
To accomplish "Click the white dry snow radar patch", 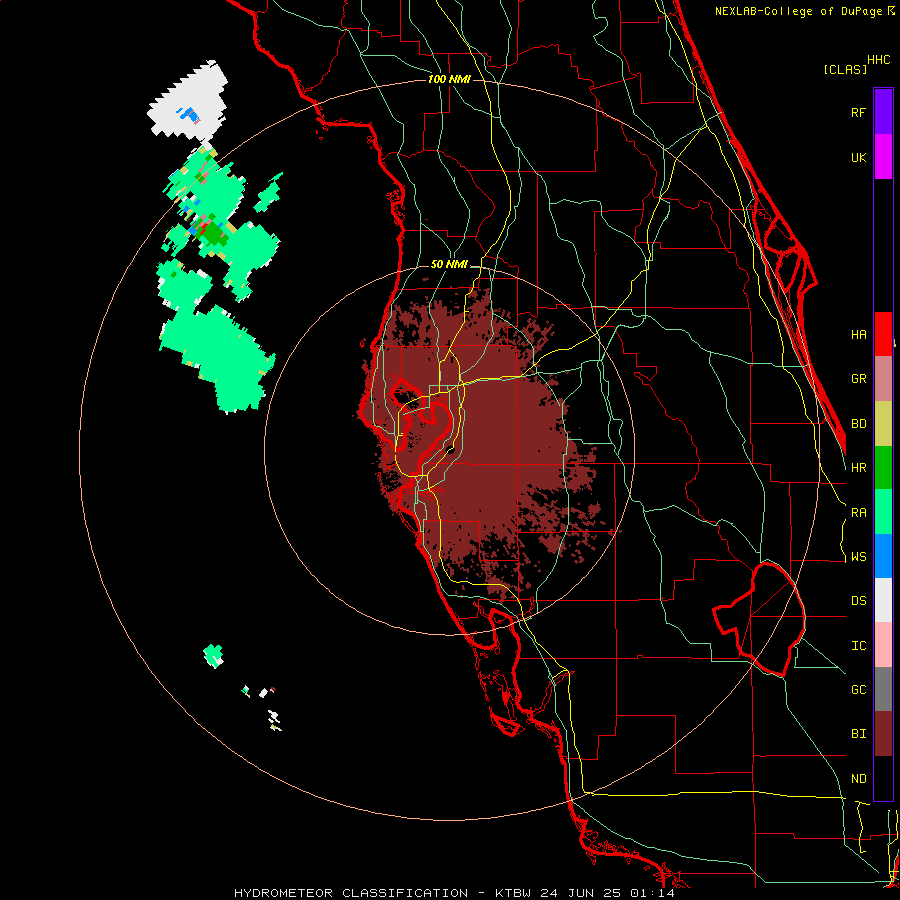I will click(x=187, y=103).
